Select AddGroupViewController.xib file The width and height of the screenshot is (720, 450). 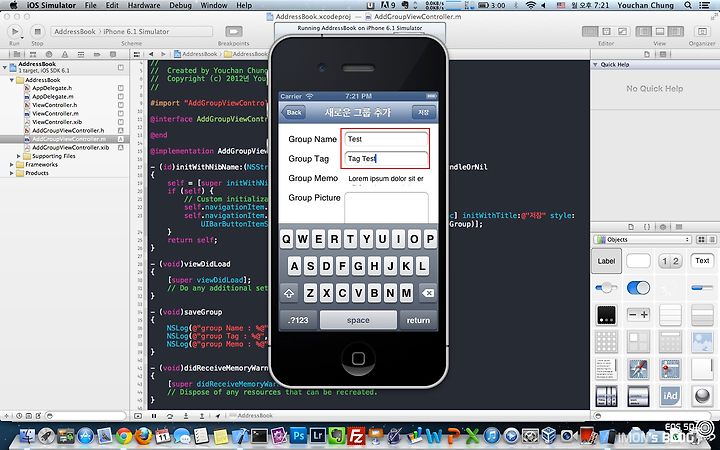pos(71,147)
